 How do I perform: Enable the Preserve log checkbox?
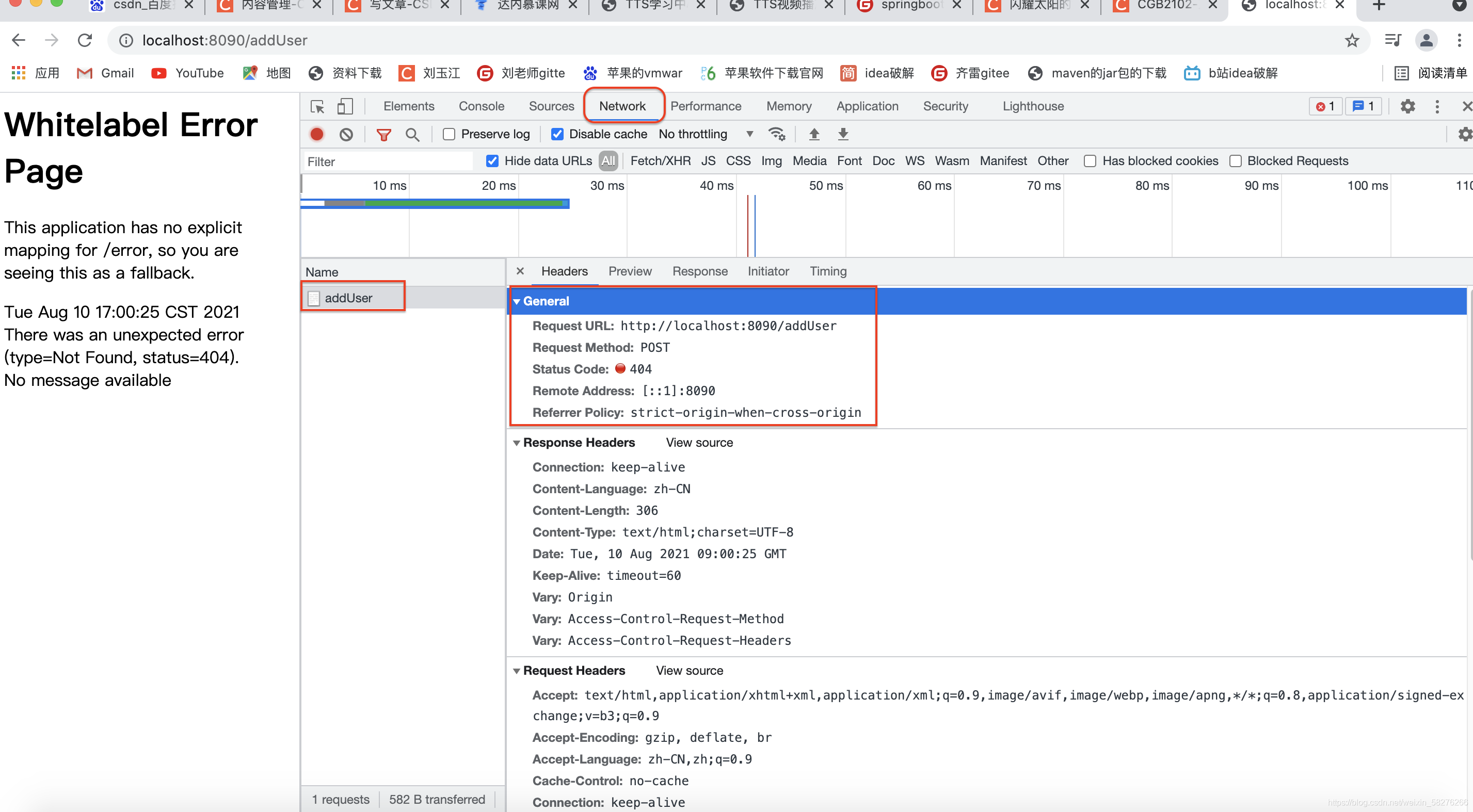(x=450, y=134)
